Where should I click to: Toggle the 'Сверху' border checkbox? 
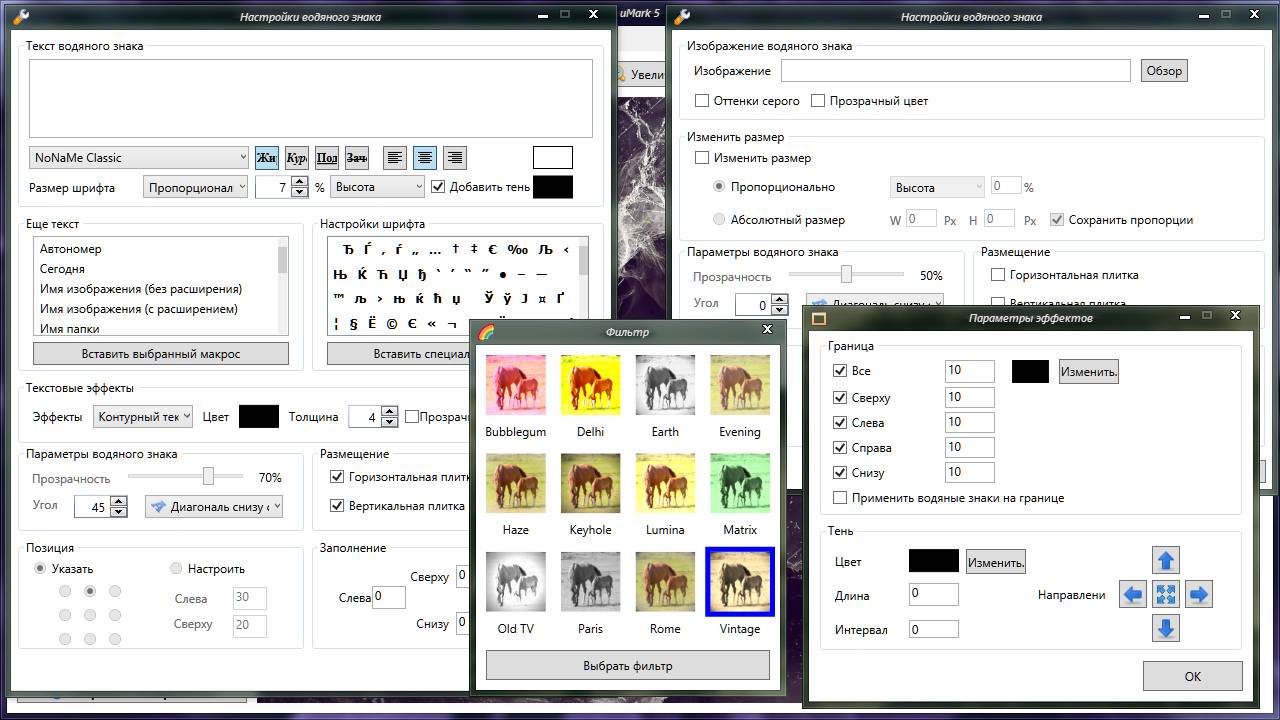coord(840,398)
